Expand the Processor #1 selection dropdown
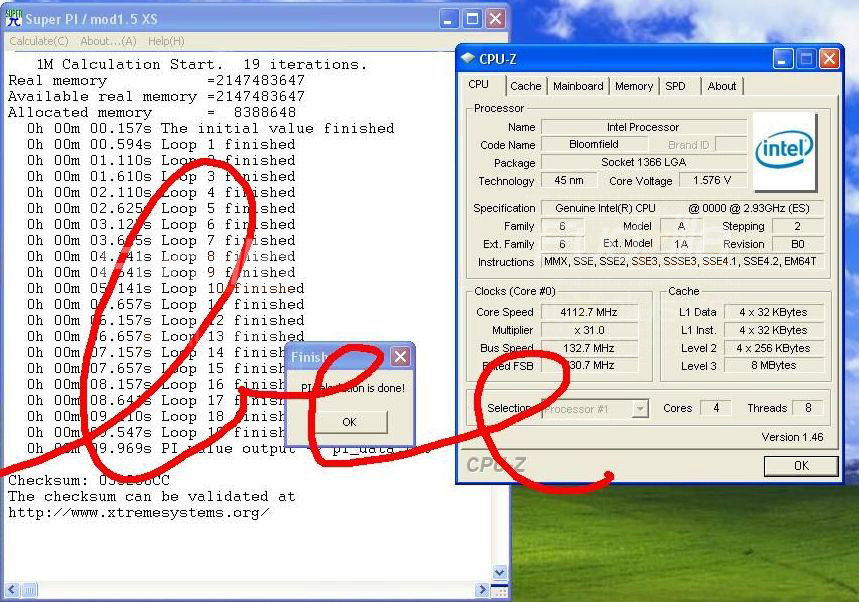859x602 pixels. click(640, 409)
